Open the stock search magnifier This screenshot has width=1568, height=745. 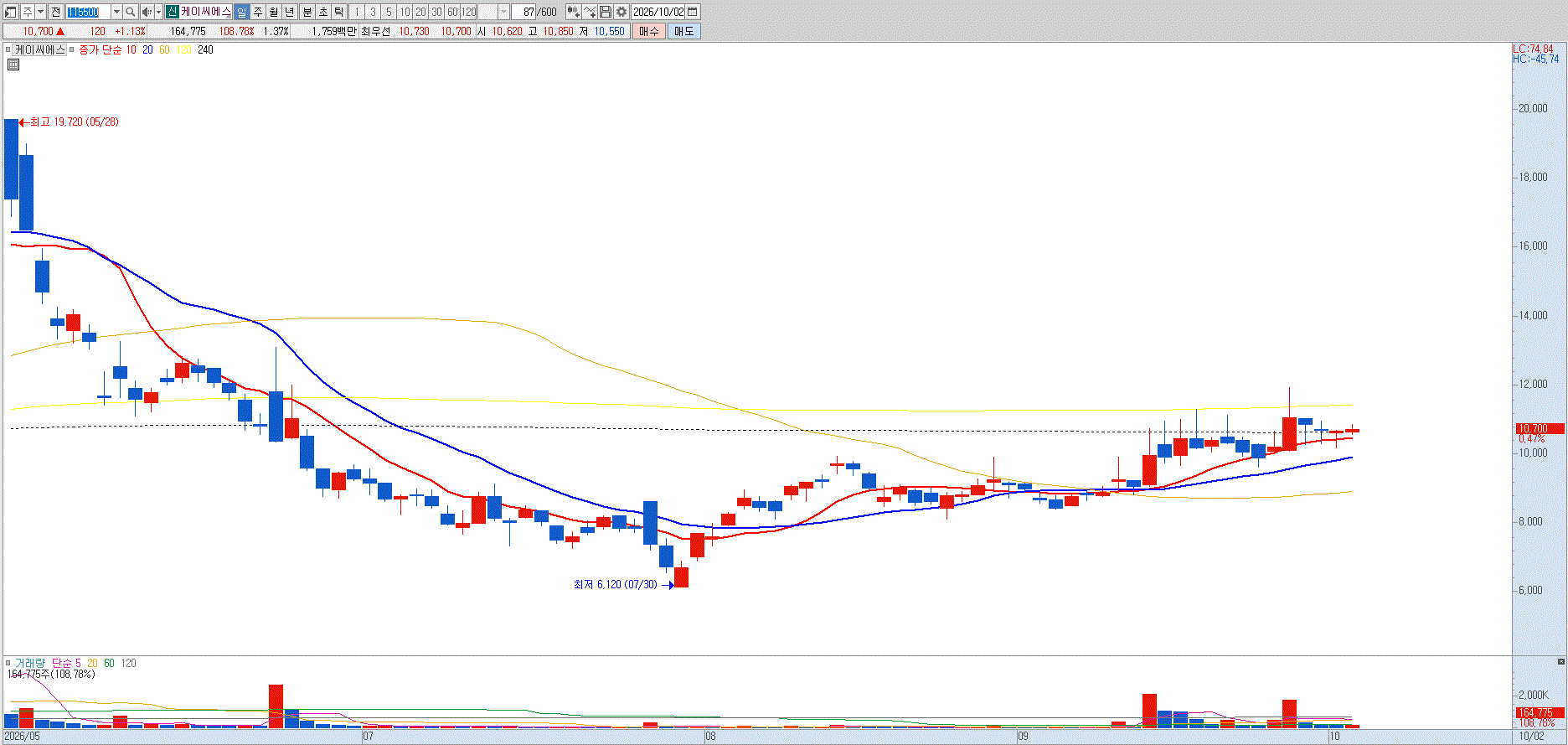click(x=130, y=12)
